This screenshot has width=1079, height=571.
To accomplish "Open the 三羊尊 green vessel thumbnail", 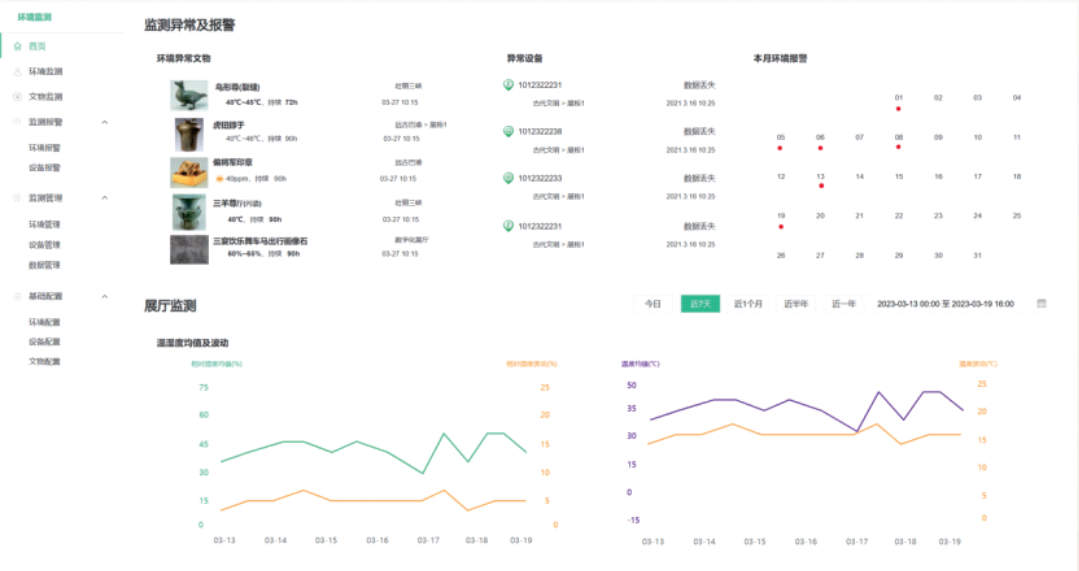I will (189, 211).
